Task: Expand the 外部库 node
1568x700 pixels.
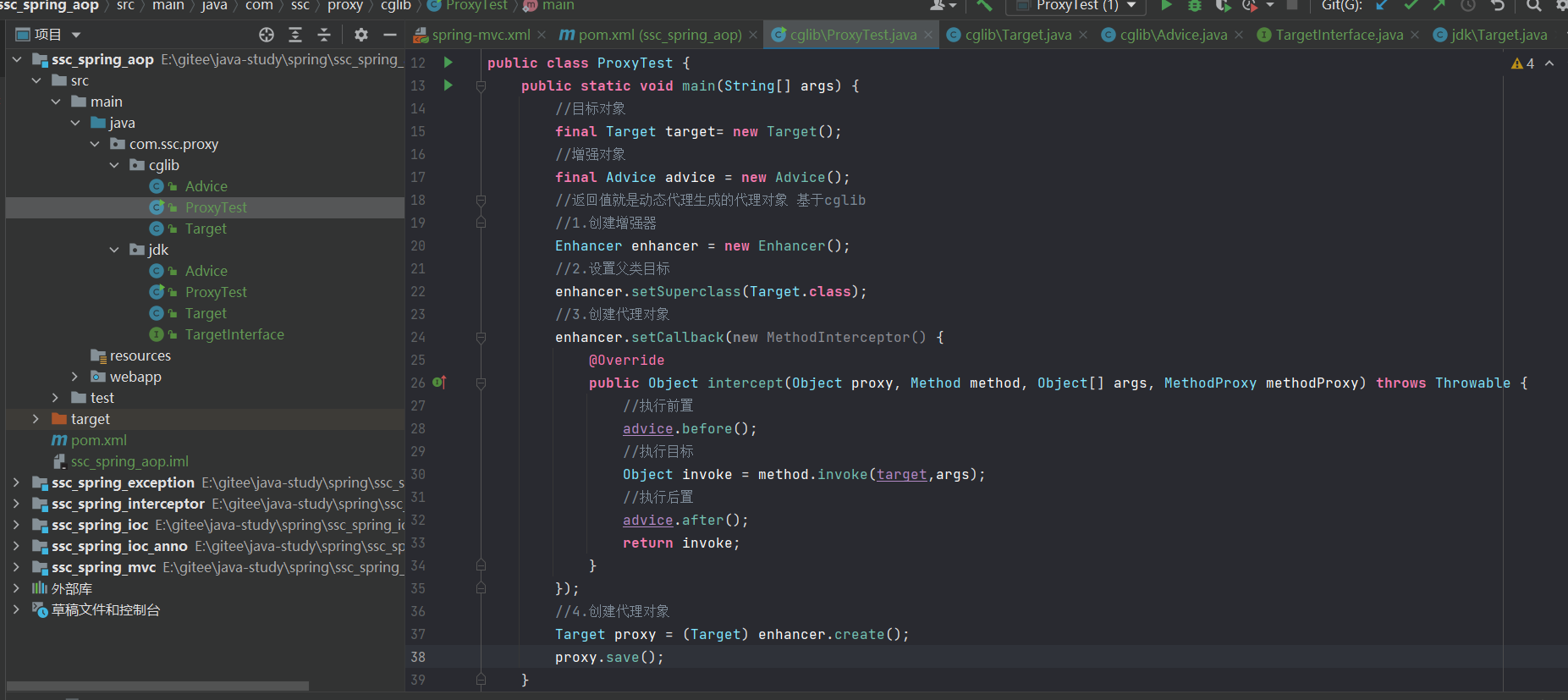Action: tap(17, 588)
